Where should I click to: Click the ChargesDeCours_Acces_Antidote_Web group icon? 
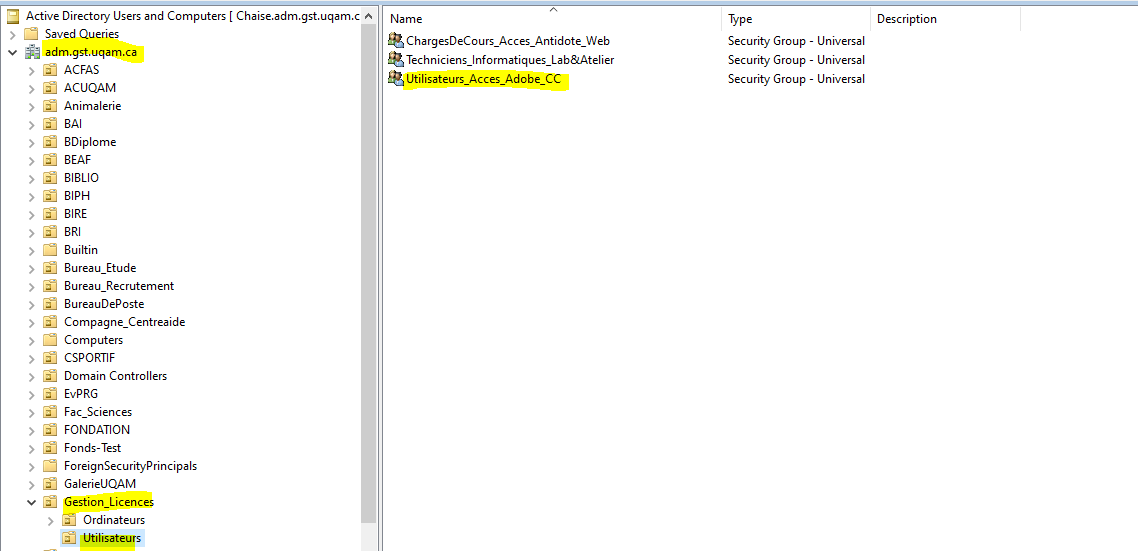(x=396, y=40)
